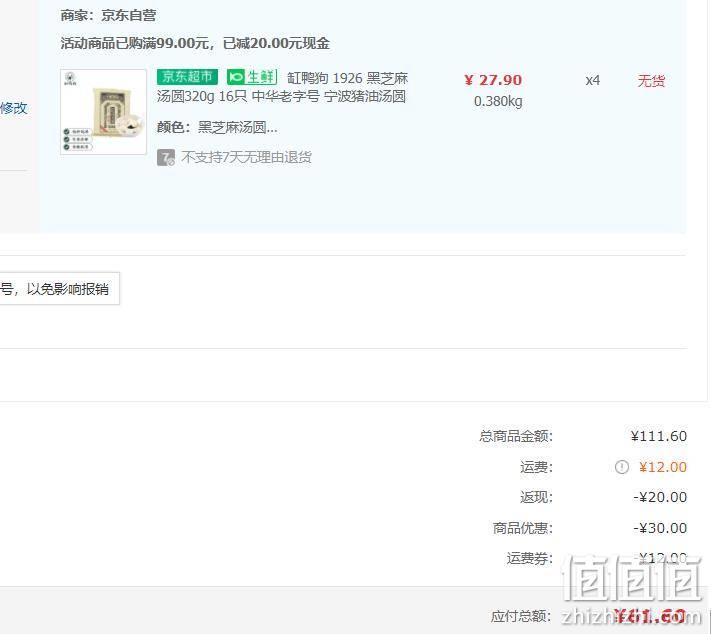The width and height of the screenshot is (711, 634).
Task: Select the 商品优惠 label
Action: point(523,528)
